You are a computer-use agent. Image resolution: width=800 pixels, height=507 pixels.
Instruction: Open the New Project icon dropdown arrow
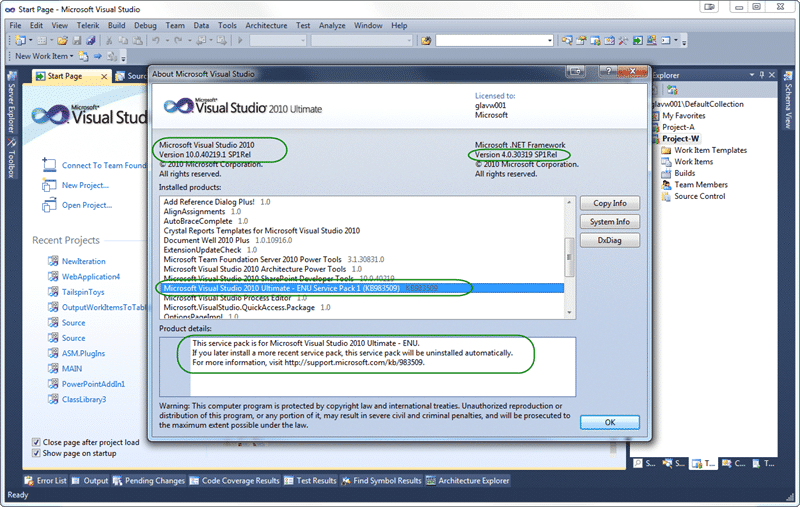click(x=31, y=40)
